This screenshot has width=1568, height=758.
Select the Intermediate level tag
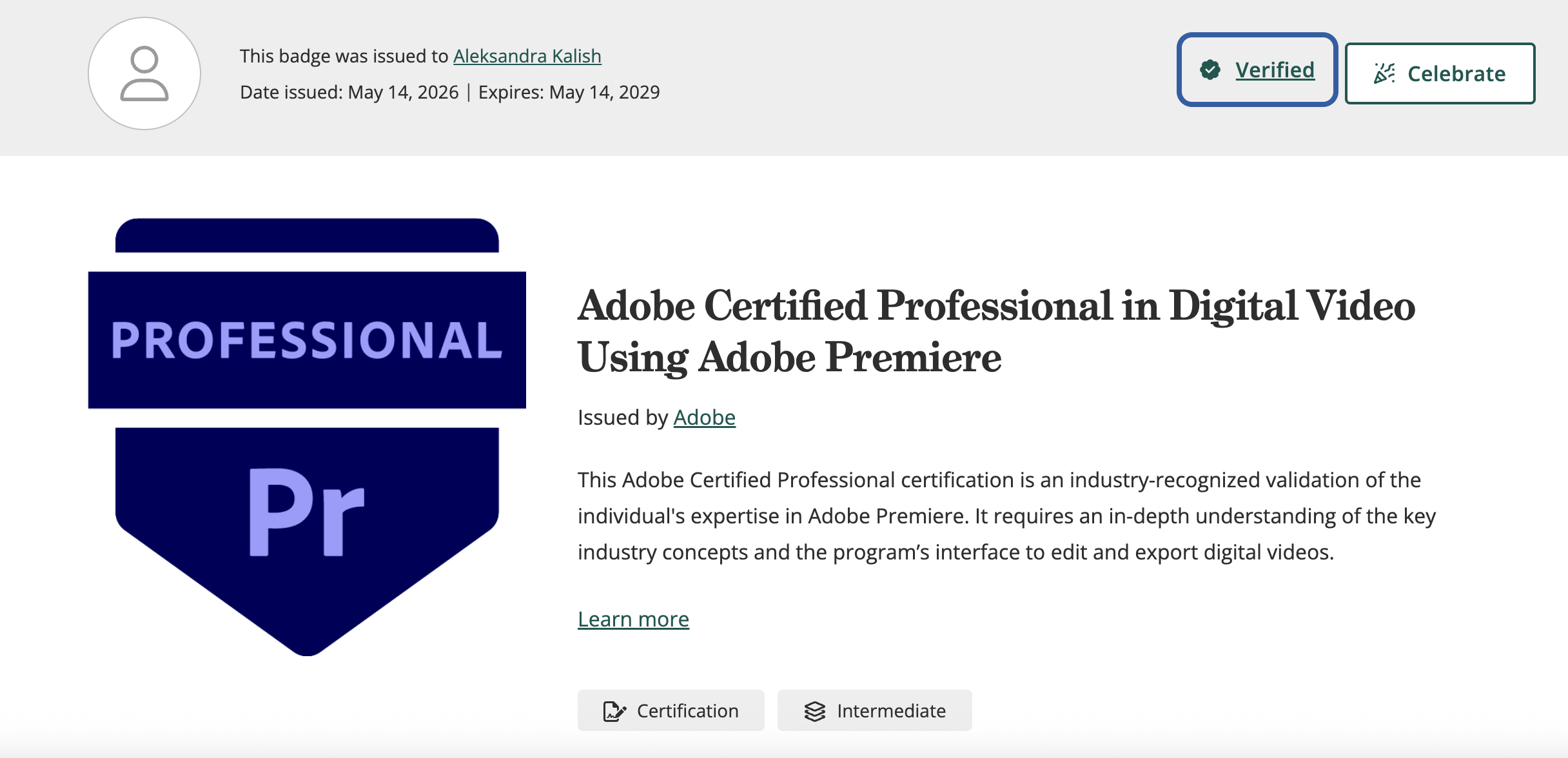874,710
